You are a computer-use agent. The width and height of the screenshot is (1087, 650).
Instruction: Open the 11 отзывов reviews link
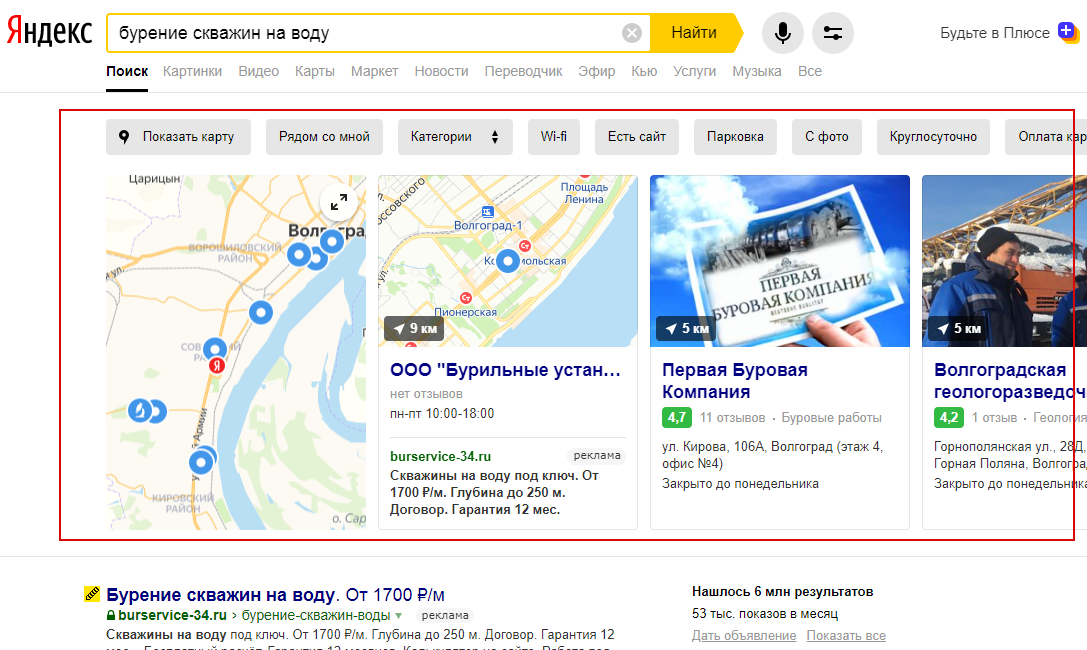pyautogui.click(x=733, y=417)
